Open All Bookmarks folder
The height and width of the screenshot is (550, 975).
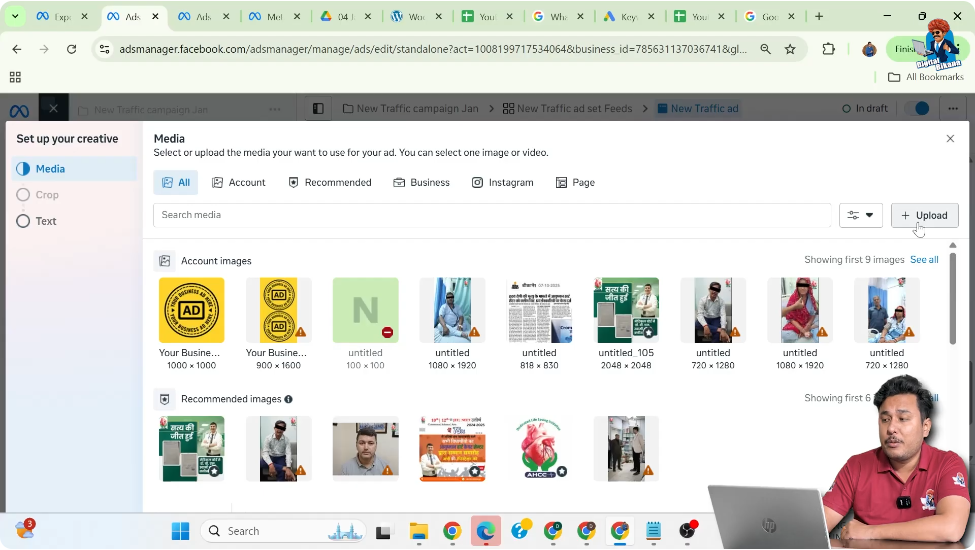pyautogui.click(x=926, y=77)
